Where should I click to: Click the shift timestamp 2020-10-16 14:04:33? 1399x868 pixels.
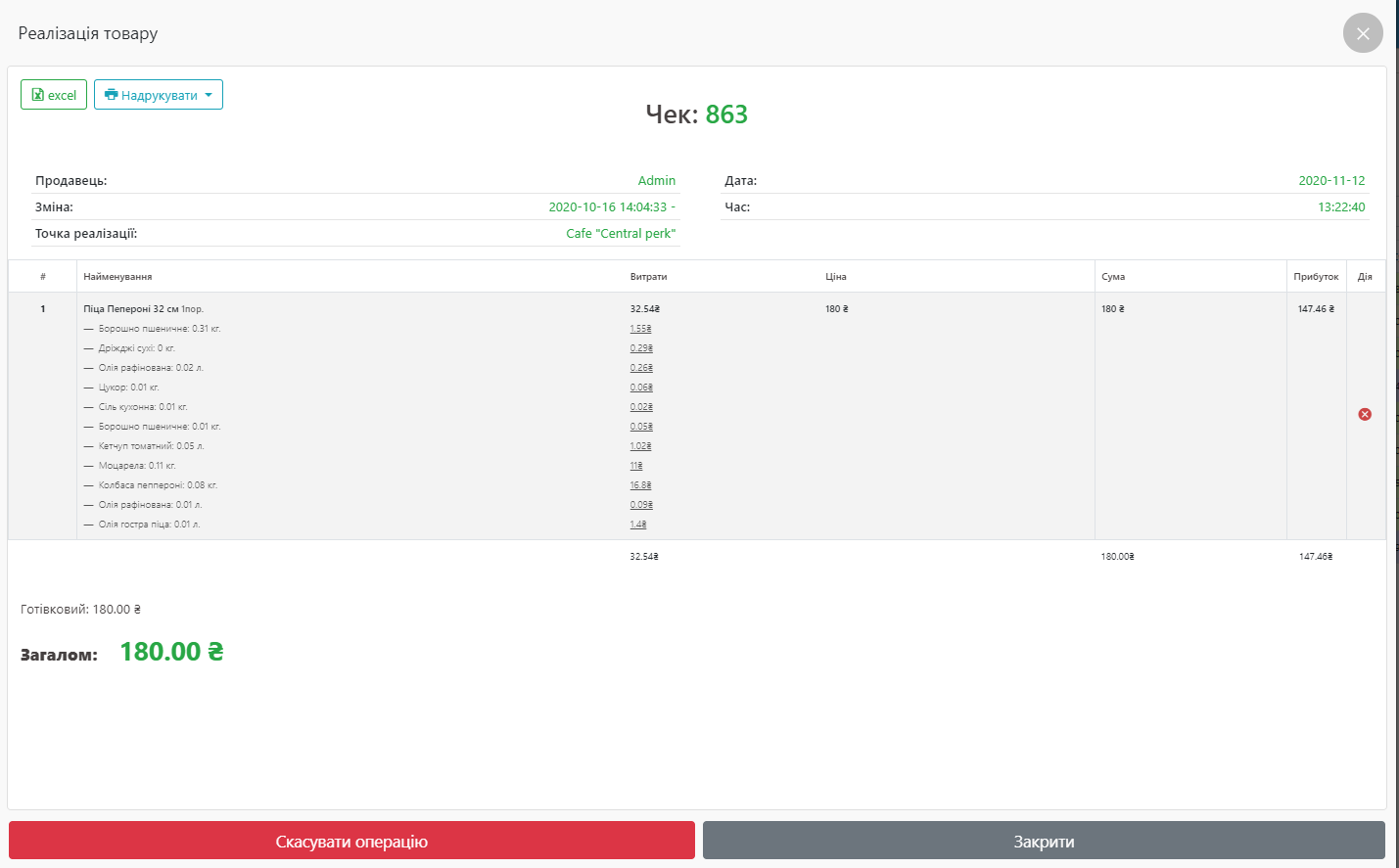(608, 207)
